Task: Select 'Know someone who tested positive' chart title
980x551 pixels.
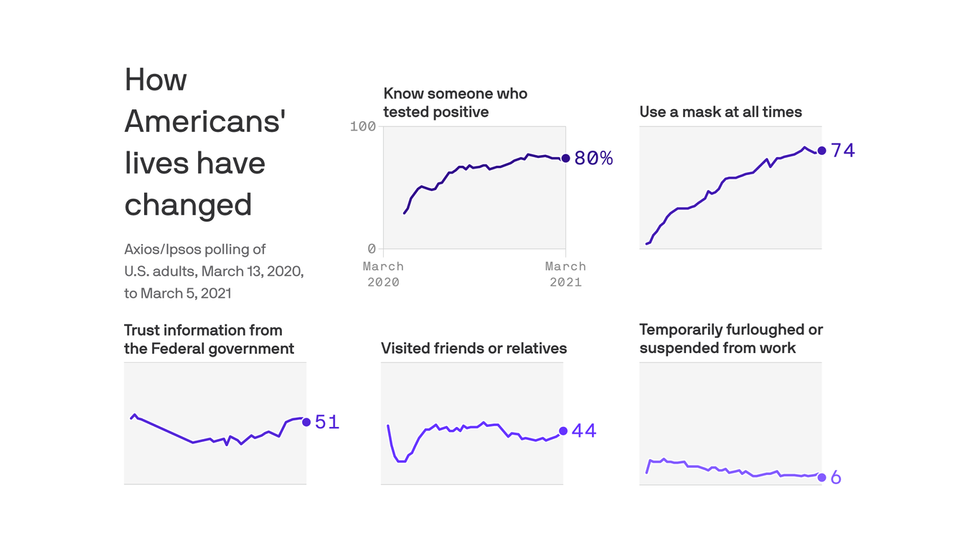Action: (455, 102)
